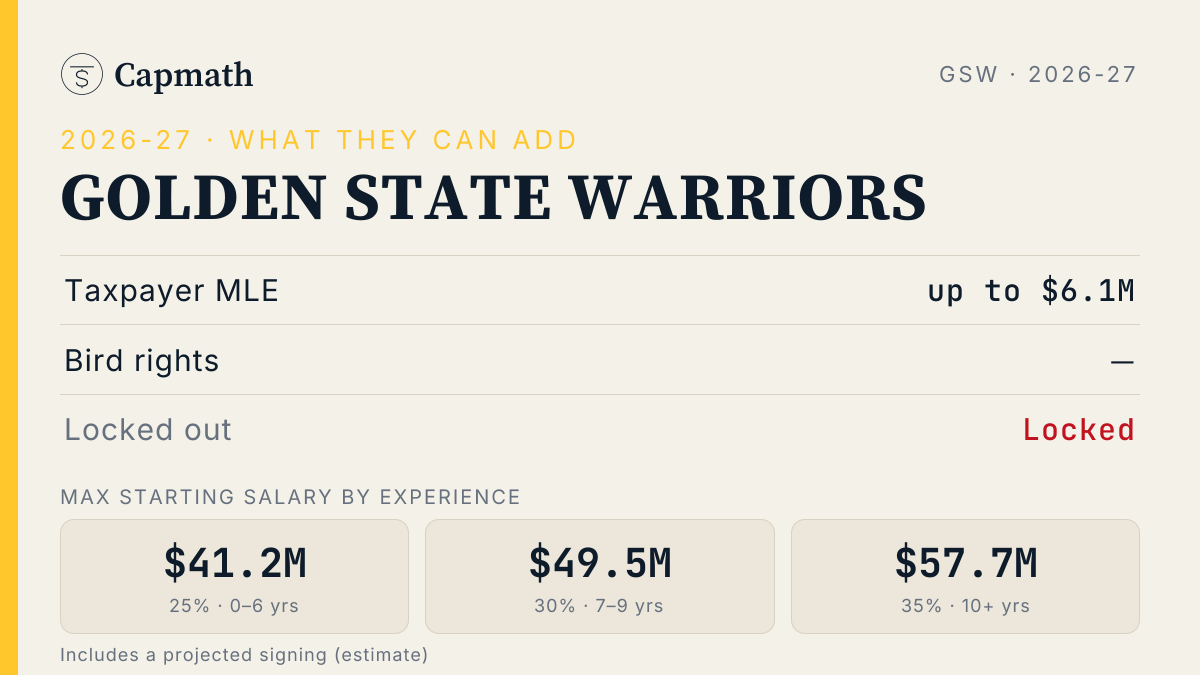Open the $41.2M salary card
The image size is (1200, 675).
(x=235, y=576)
